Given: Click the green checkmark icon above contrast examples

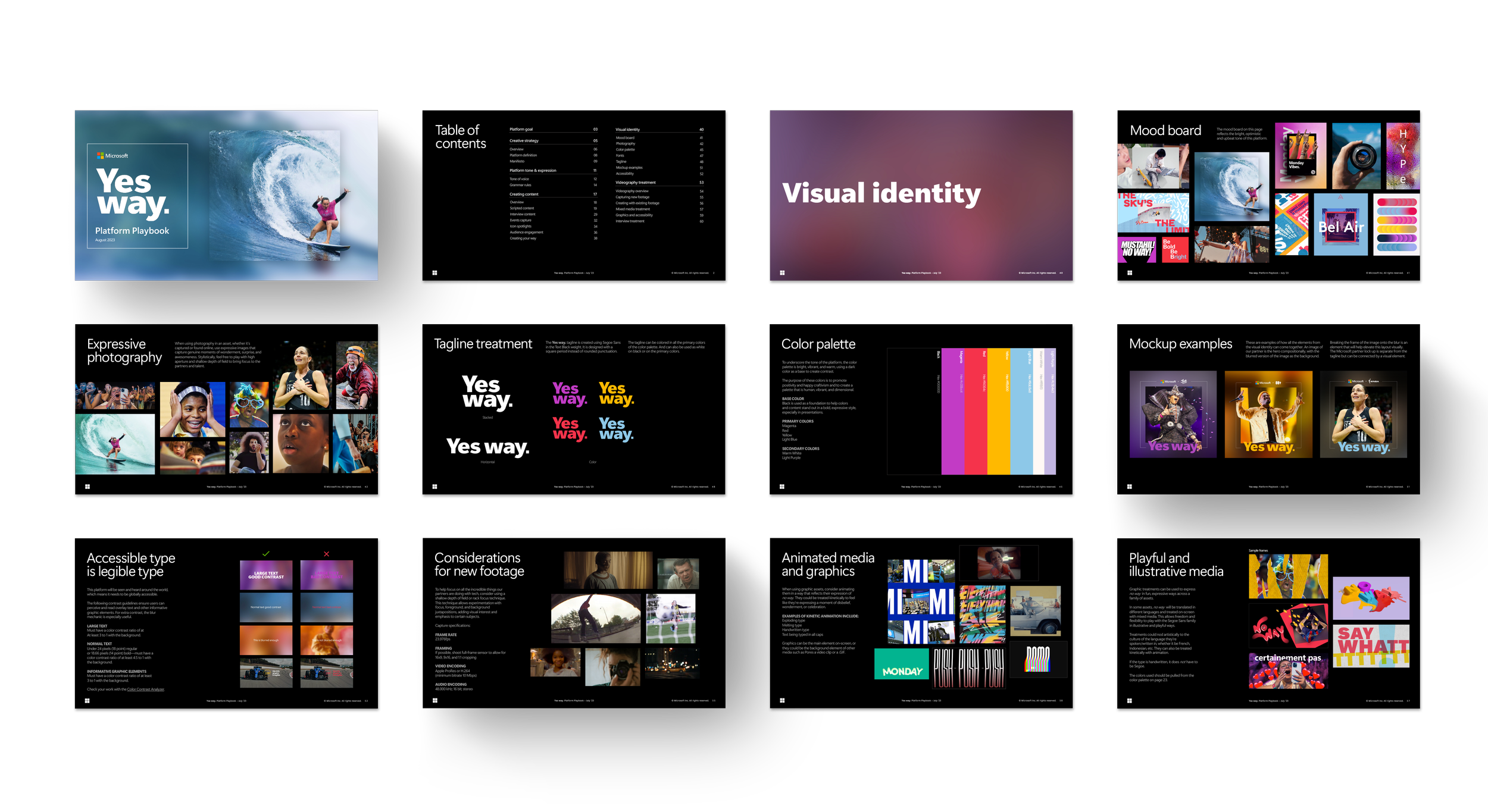Looking at the screenshot, I should pos(266,554).
